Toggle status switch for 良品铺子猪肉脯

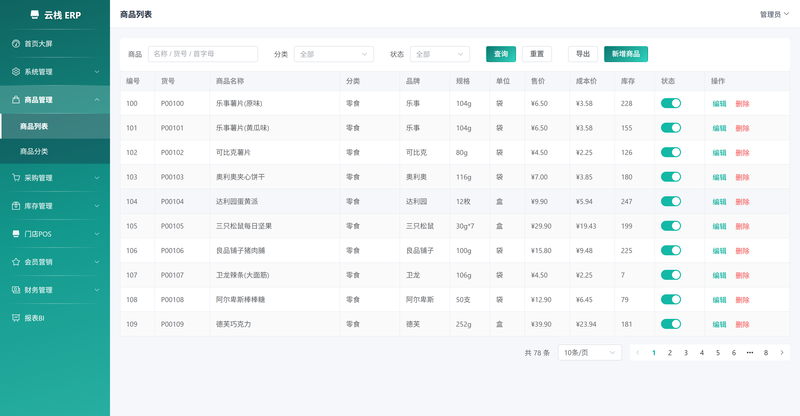pyautogui.click(x=671, y=250)
